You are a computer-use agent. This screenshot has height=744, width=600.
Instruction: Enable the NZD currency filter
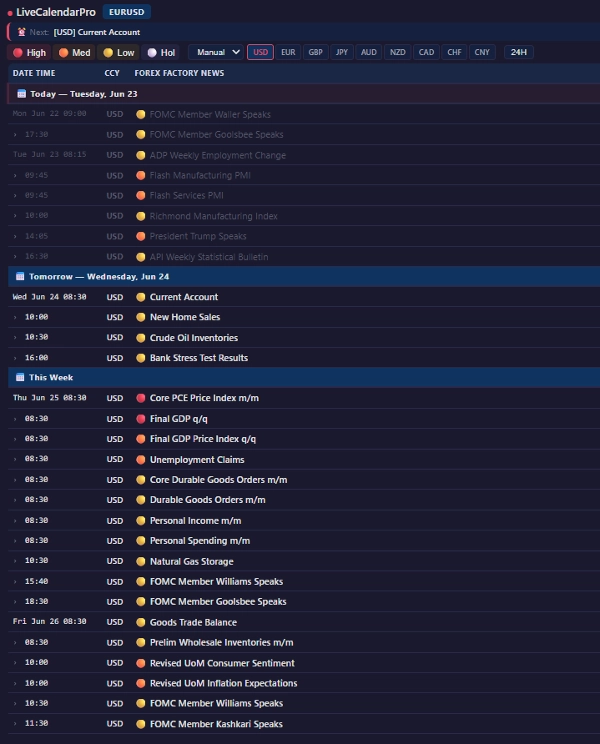[x=397, y=52]
